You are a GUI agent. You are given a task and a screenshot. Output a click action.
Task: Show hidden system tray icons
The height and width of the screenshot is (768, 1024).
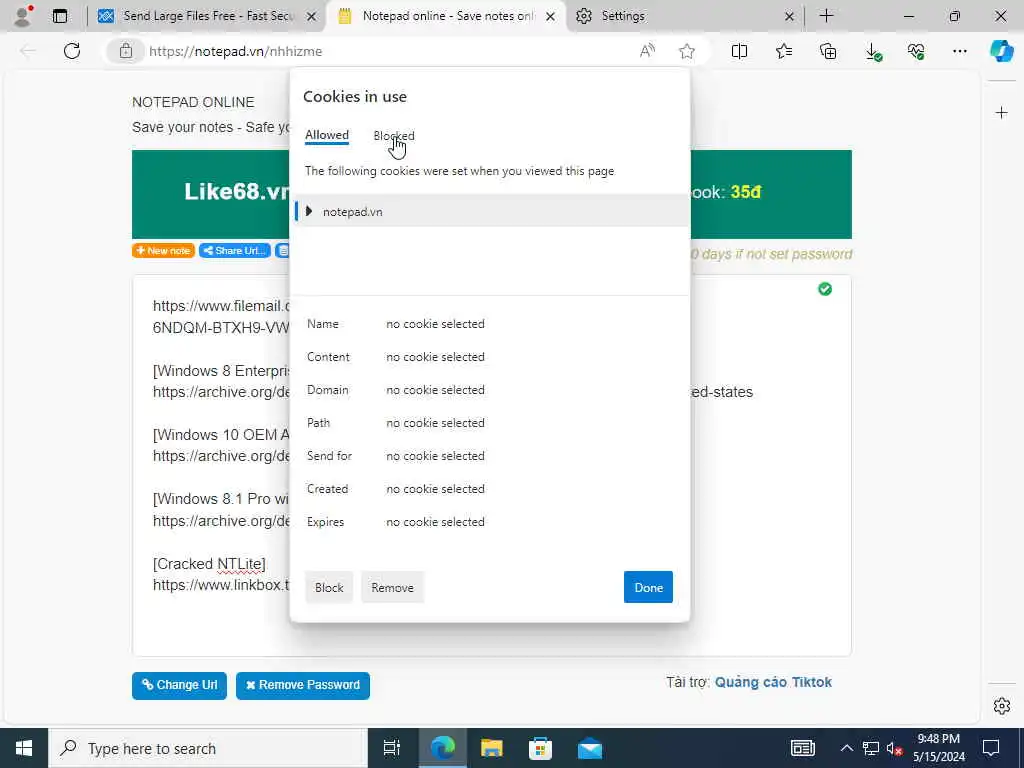(846, 748)
